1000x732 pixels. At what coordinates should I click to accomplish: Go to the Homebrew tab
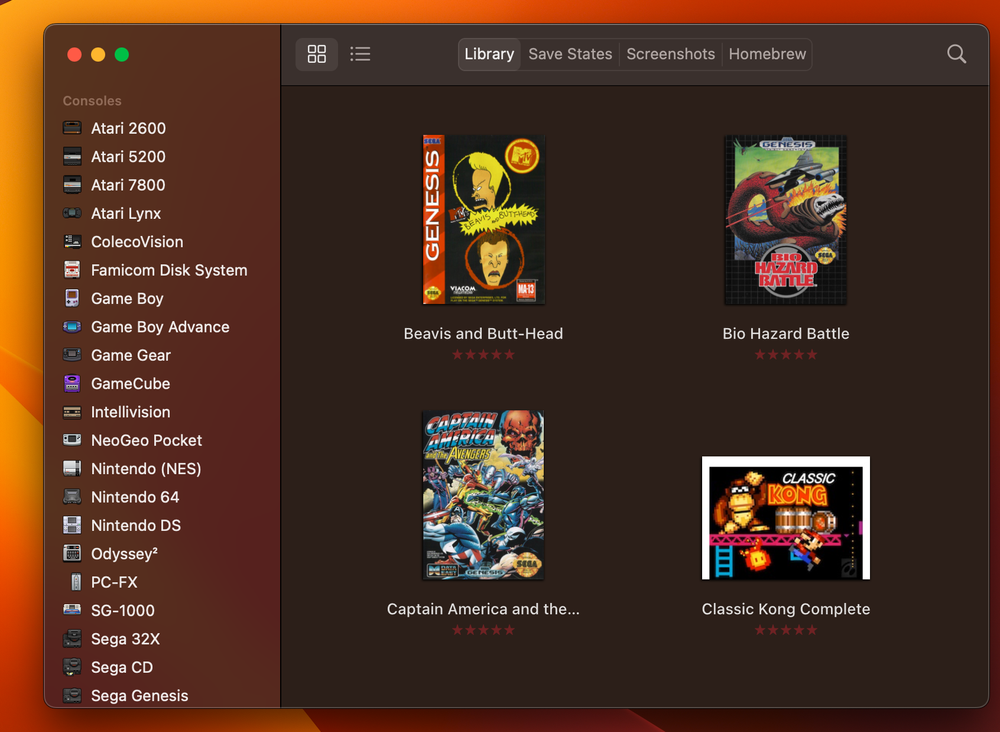pyautogui.click(x=767, y=54)
